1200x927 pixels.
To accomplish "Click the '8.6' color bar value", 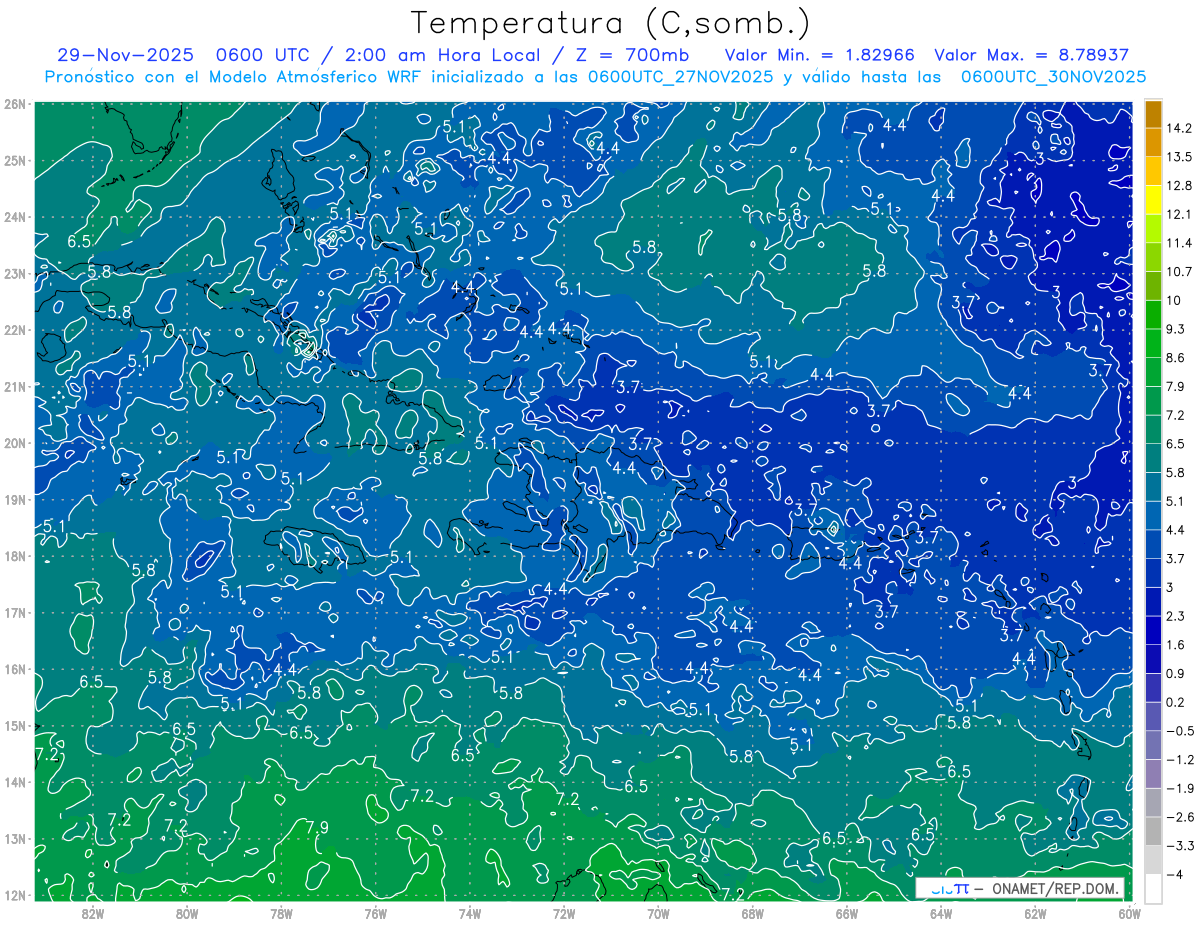I will [x=1177, y=358].
